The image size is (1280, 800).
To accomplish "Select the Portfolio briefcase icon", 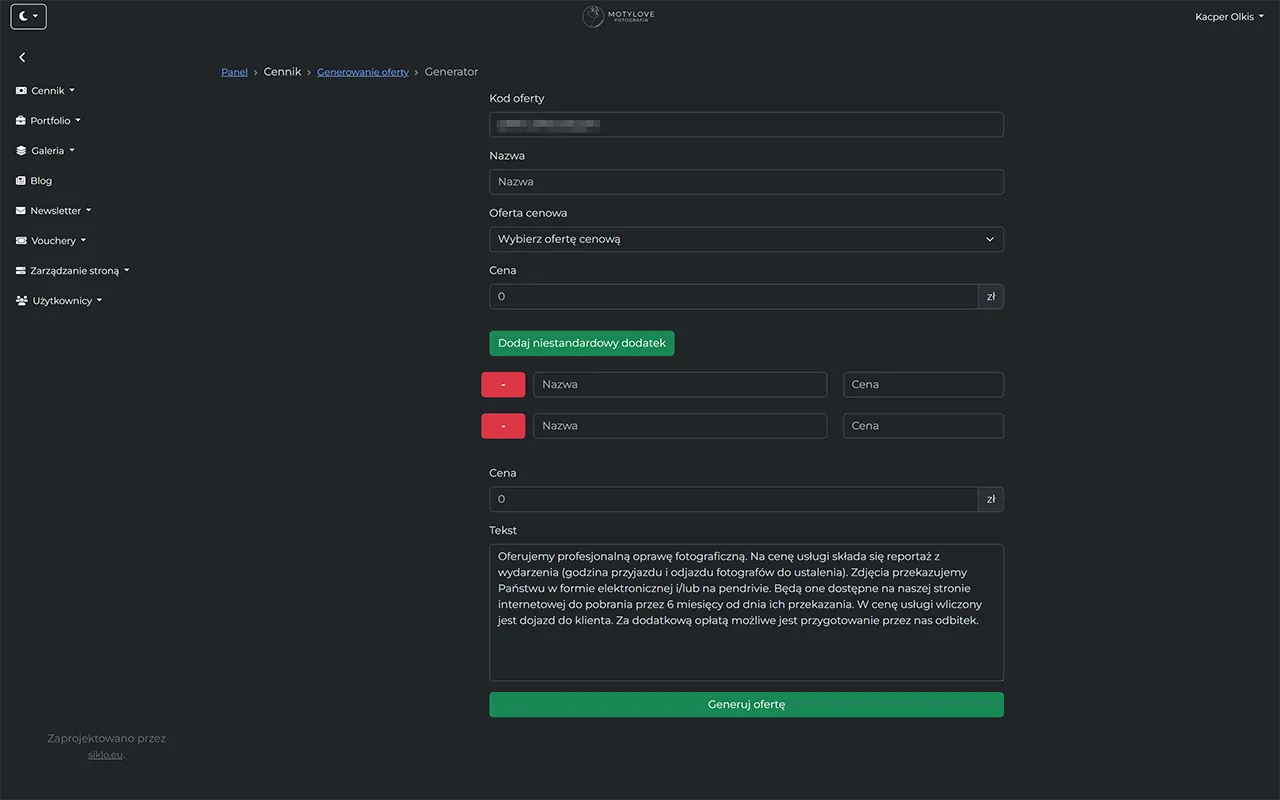I will click(20, 120).
